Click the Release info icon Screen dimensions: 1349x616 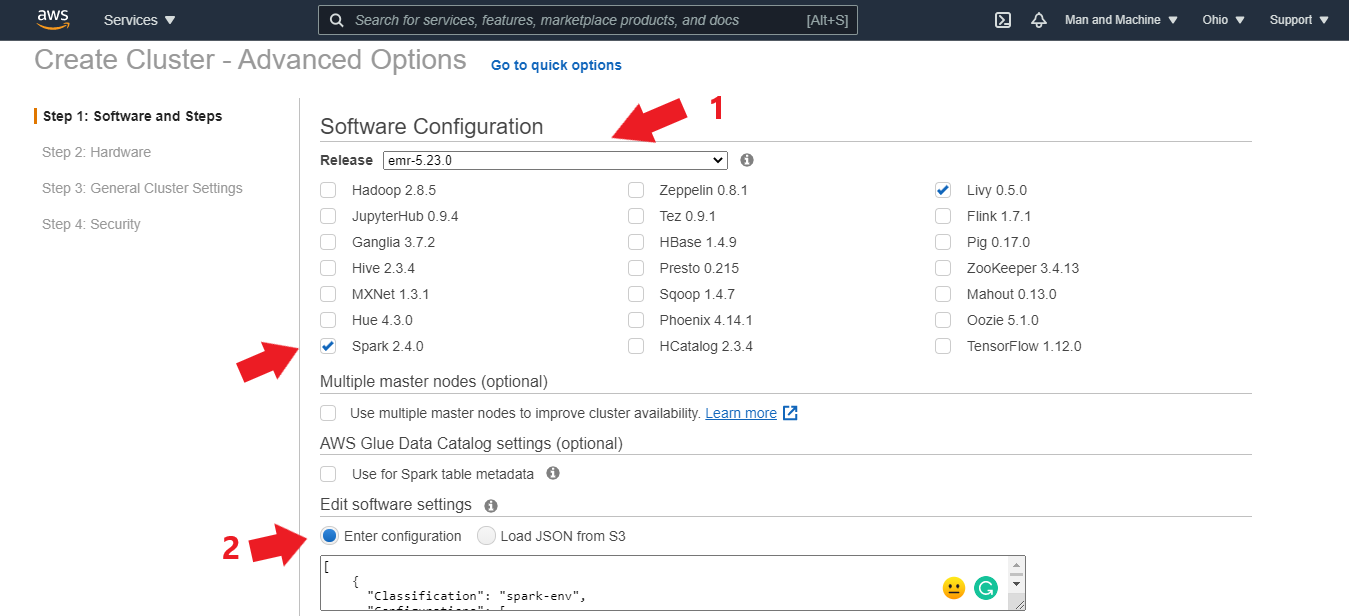pos(747,160)
